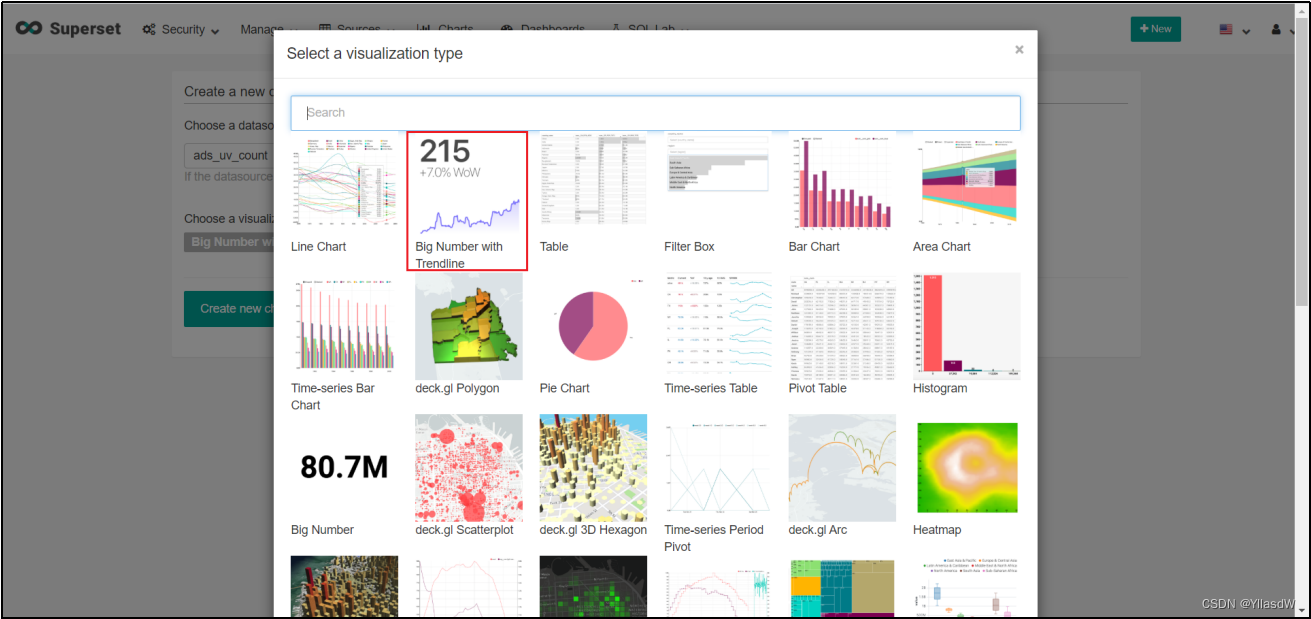Click the Pie Chart label text
The image size is (1311, 619).
[565, 388]
